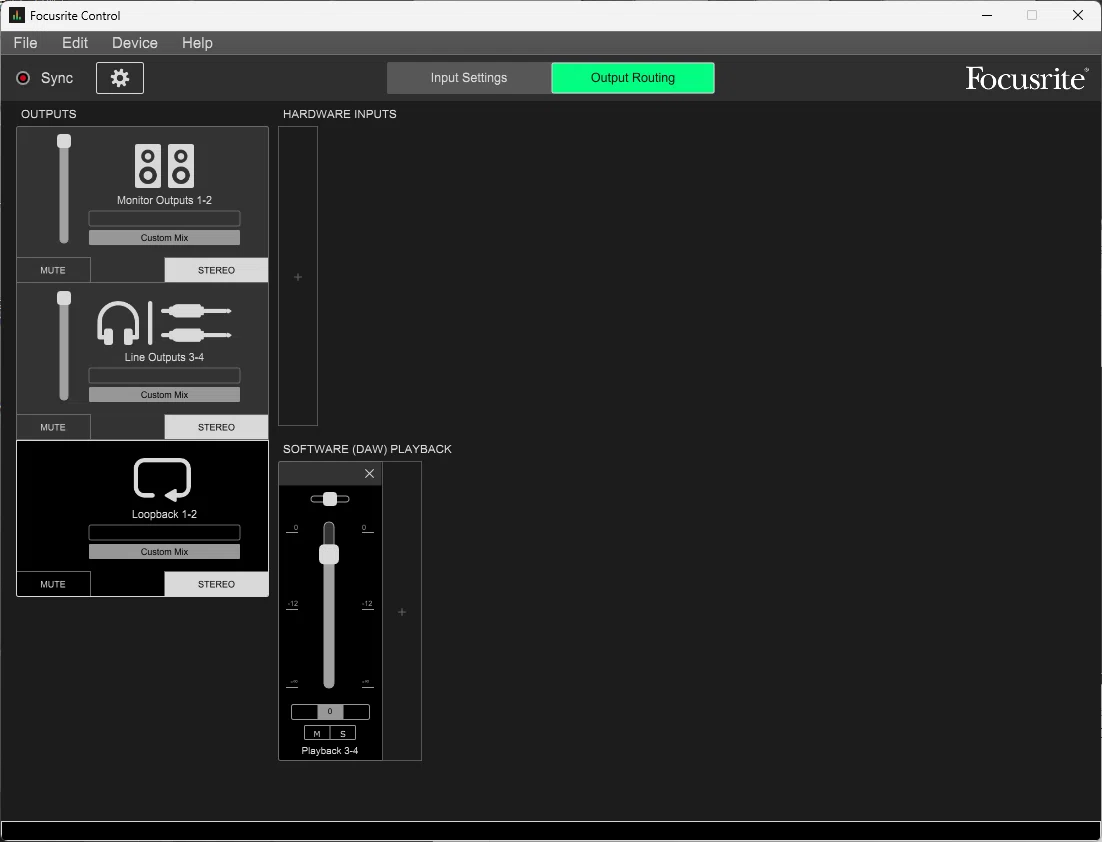
Task: Toggle STEREO for Monitor Outputs 1-2
Action: coord(216,270)
